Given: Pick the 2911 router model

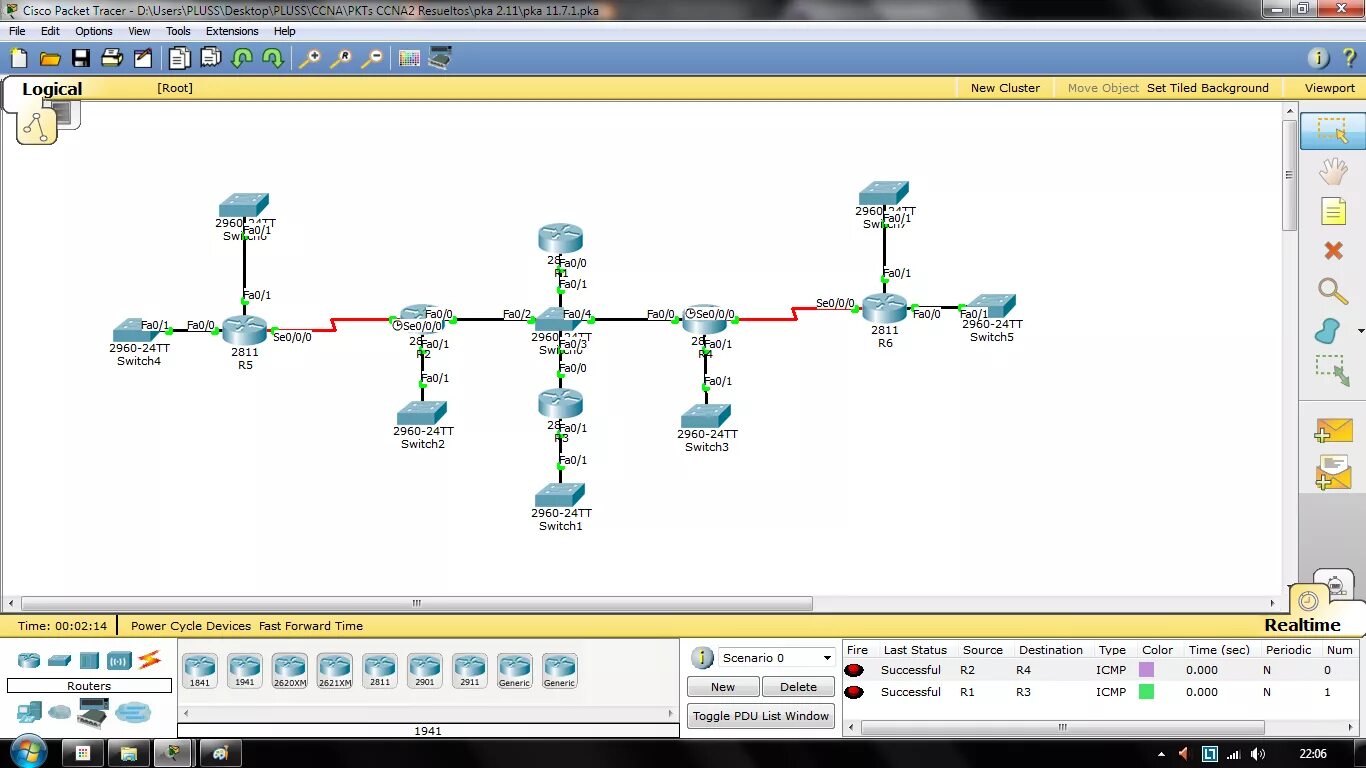Looking at the screenshot, I should (470, 670).
